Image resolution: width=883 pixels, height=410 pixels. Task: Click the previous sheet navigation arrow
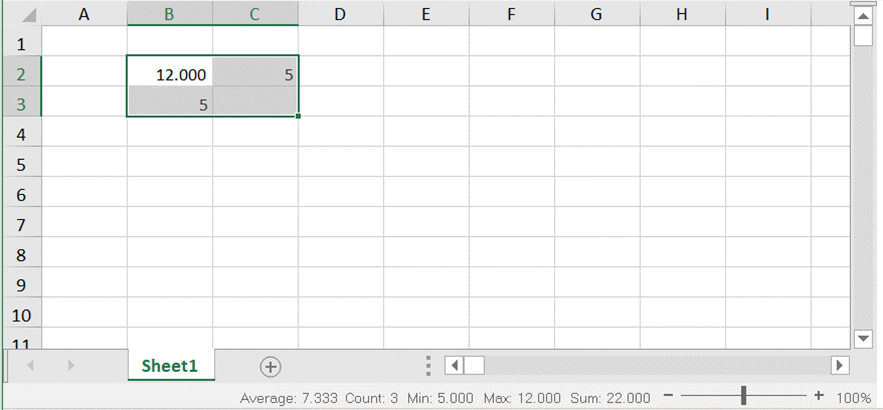coord(30,366)
